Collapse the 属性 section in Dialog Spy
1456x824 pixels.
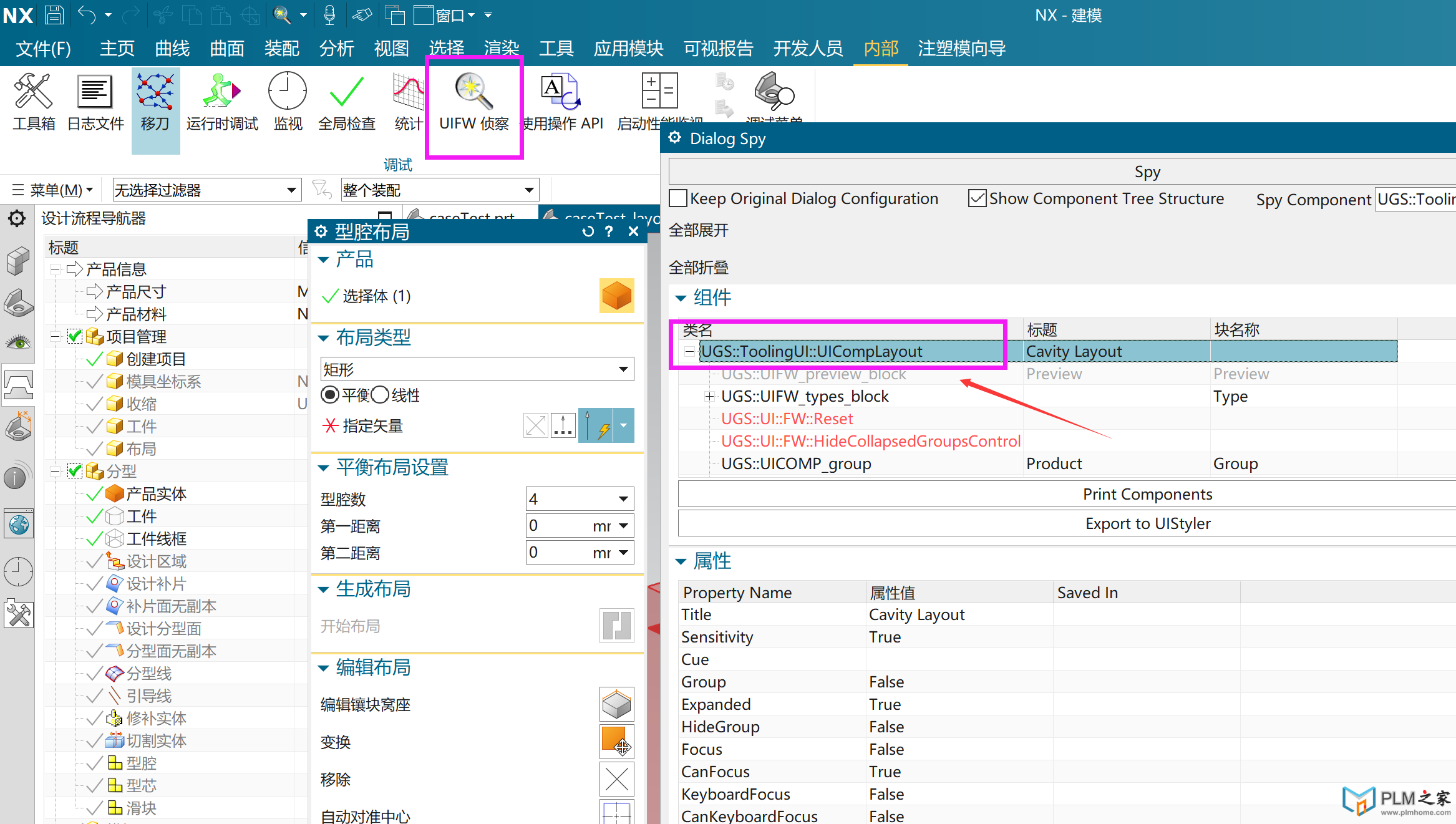coord(681,561)
